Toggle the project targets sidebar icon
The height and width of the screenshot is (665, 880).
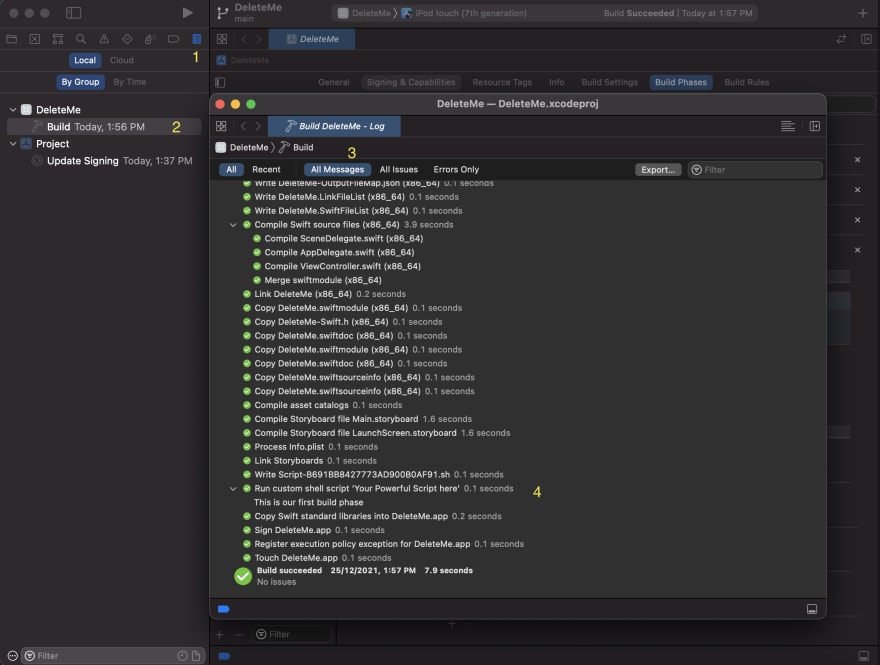pos(220,82)
